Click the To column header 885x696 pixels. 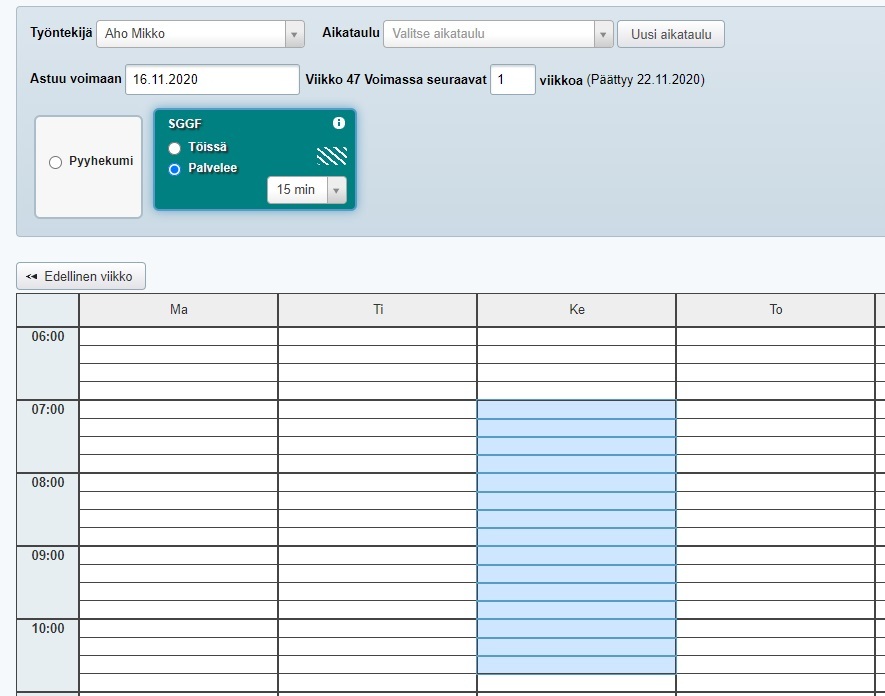click(776, 310)
